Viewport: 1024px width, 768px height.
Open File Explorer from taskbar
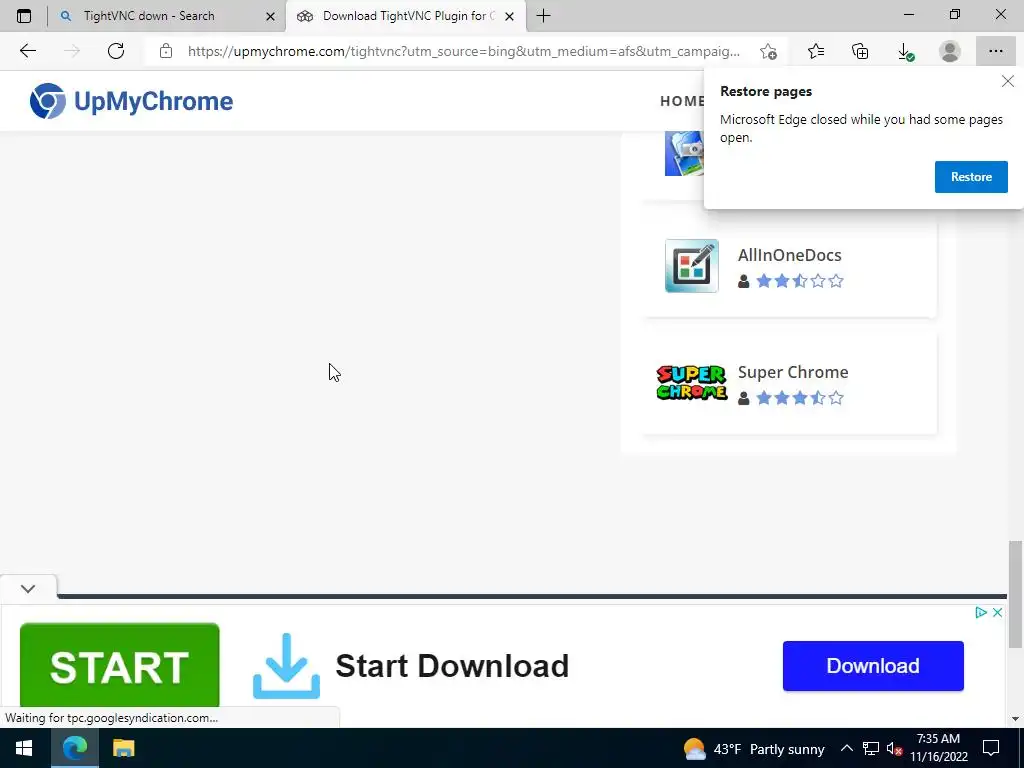pos(123,748)
